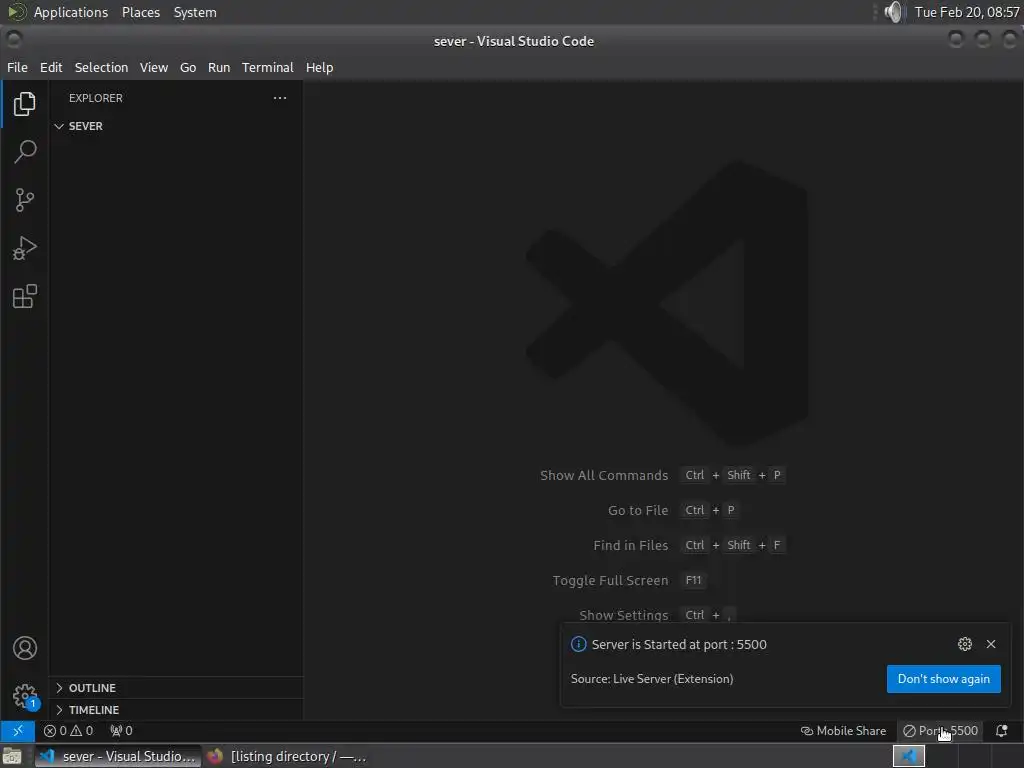
Task: Click the Toggle Full Screen hint text
Action: (x=610, y=581)
